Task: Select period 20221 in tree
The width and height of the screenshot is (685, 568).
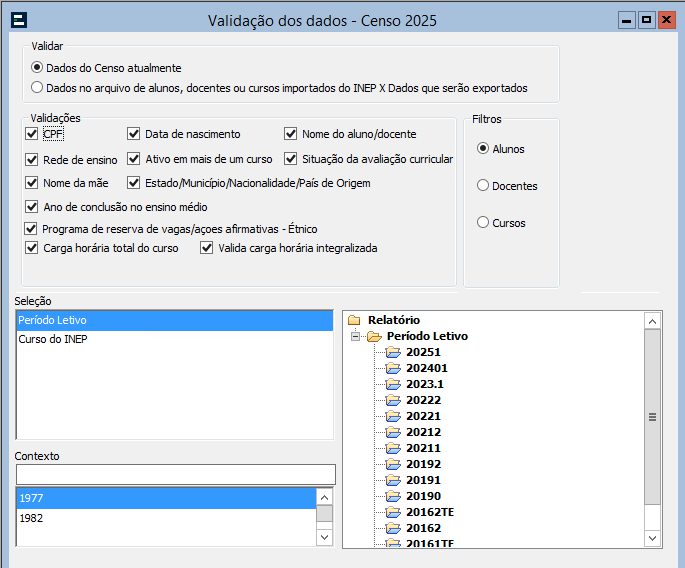Action: [x=423, y=416]
